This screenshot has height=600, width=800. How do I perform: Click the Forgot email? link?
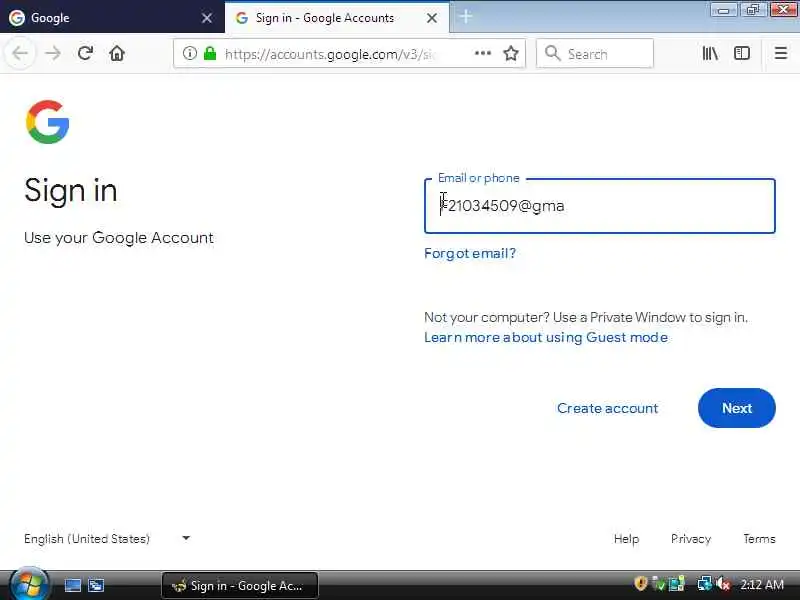coord(470,254)
